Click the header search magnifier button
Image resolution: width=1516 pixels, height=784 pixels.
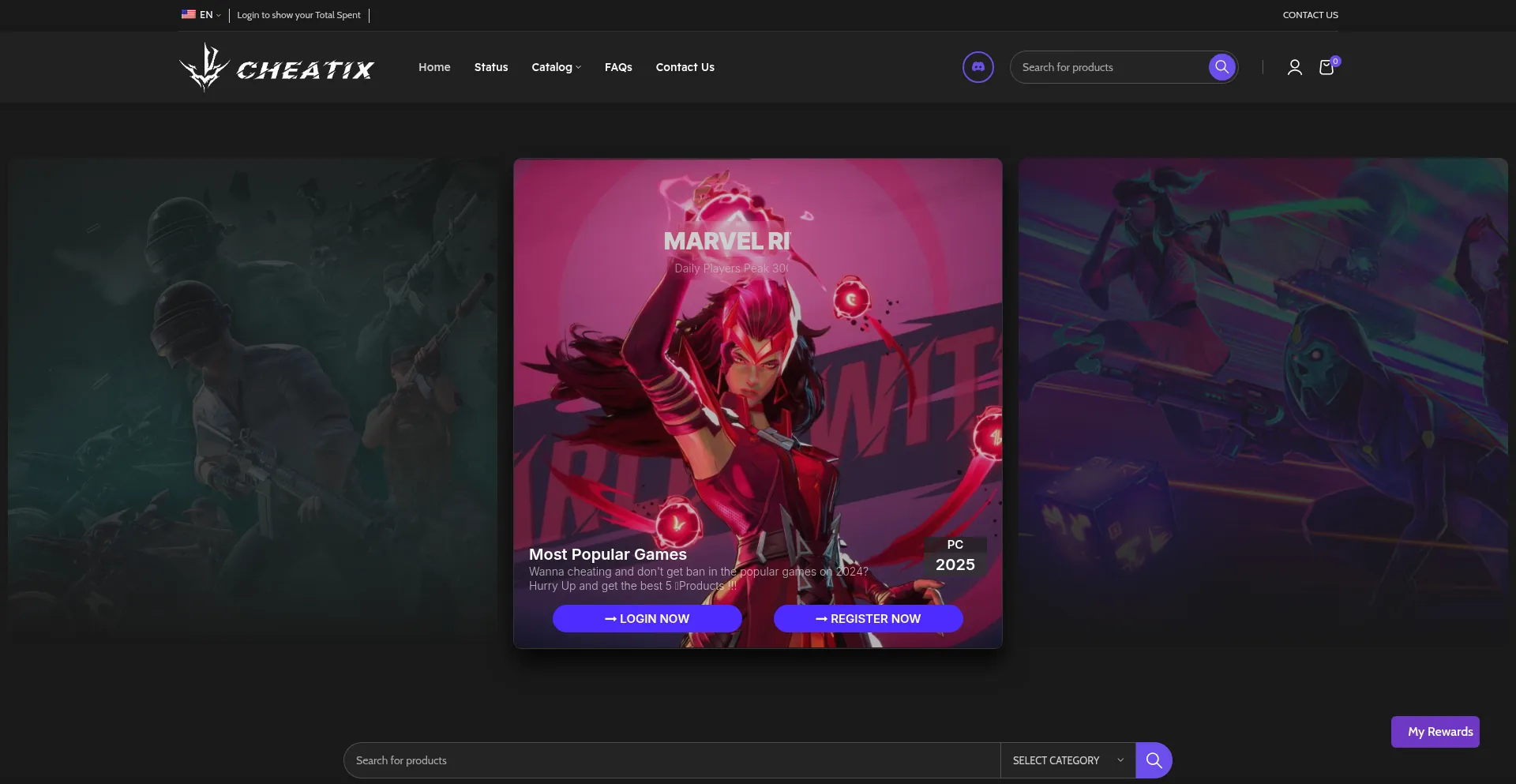click(1221, 67)
